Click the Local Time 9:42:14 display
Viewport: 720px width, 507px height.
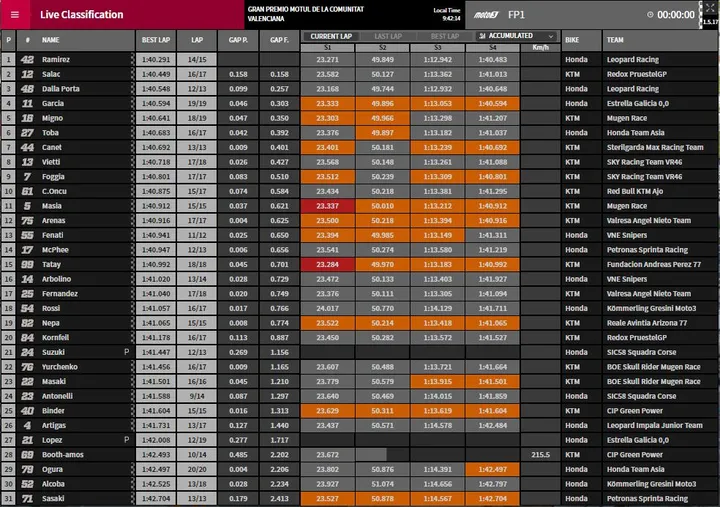(x=447, y=14)
